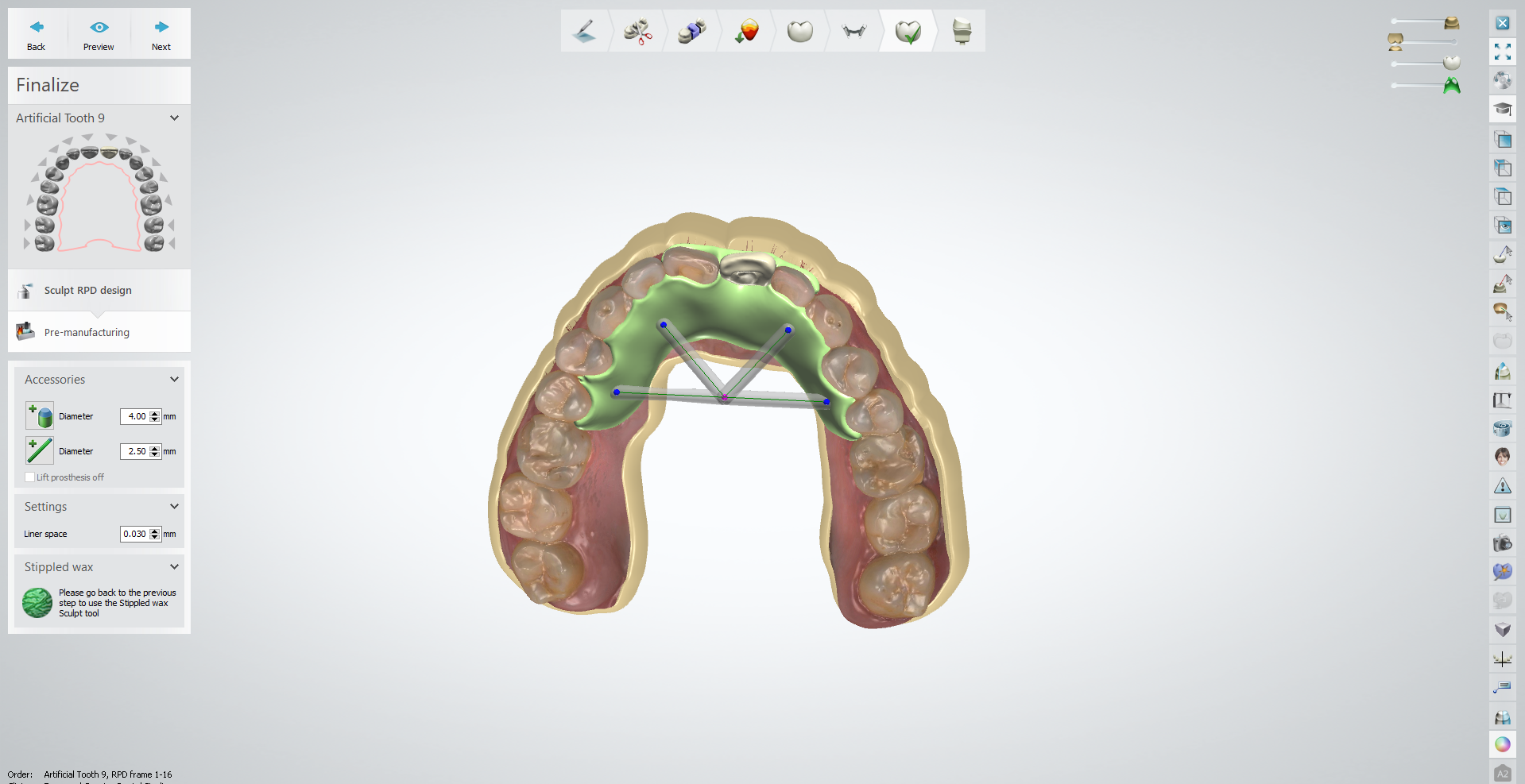Click the Back button
Viewport: 1525px width, 784px height.
tap(37, 34)
